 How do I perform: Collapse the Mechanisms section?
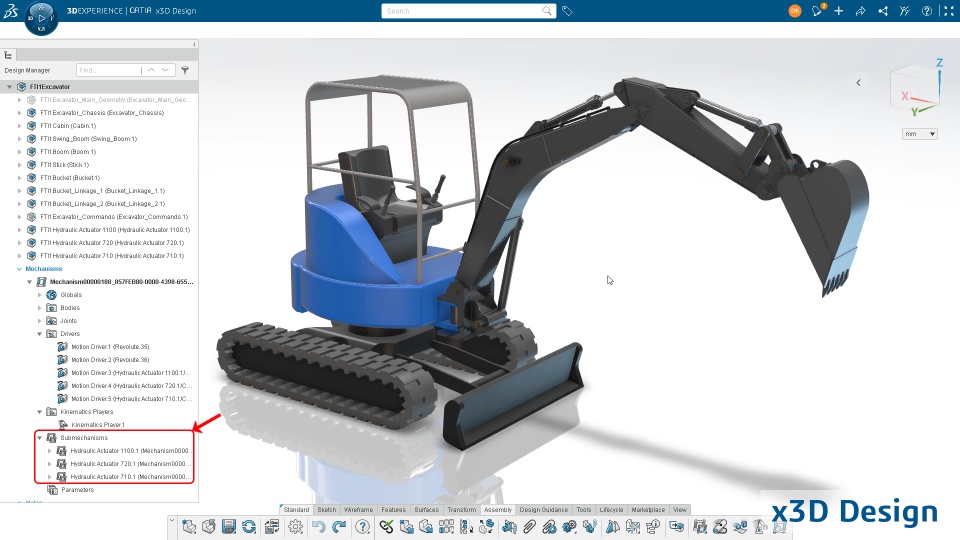point(20,269)
